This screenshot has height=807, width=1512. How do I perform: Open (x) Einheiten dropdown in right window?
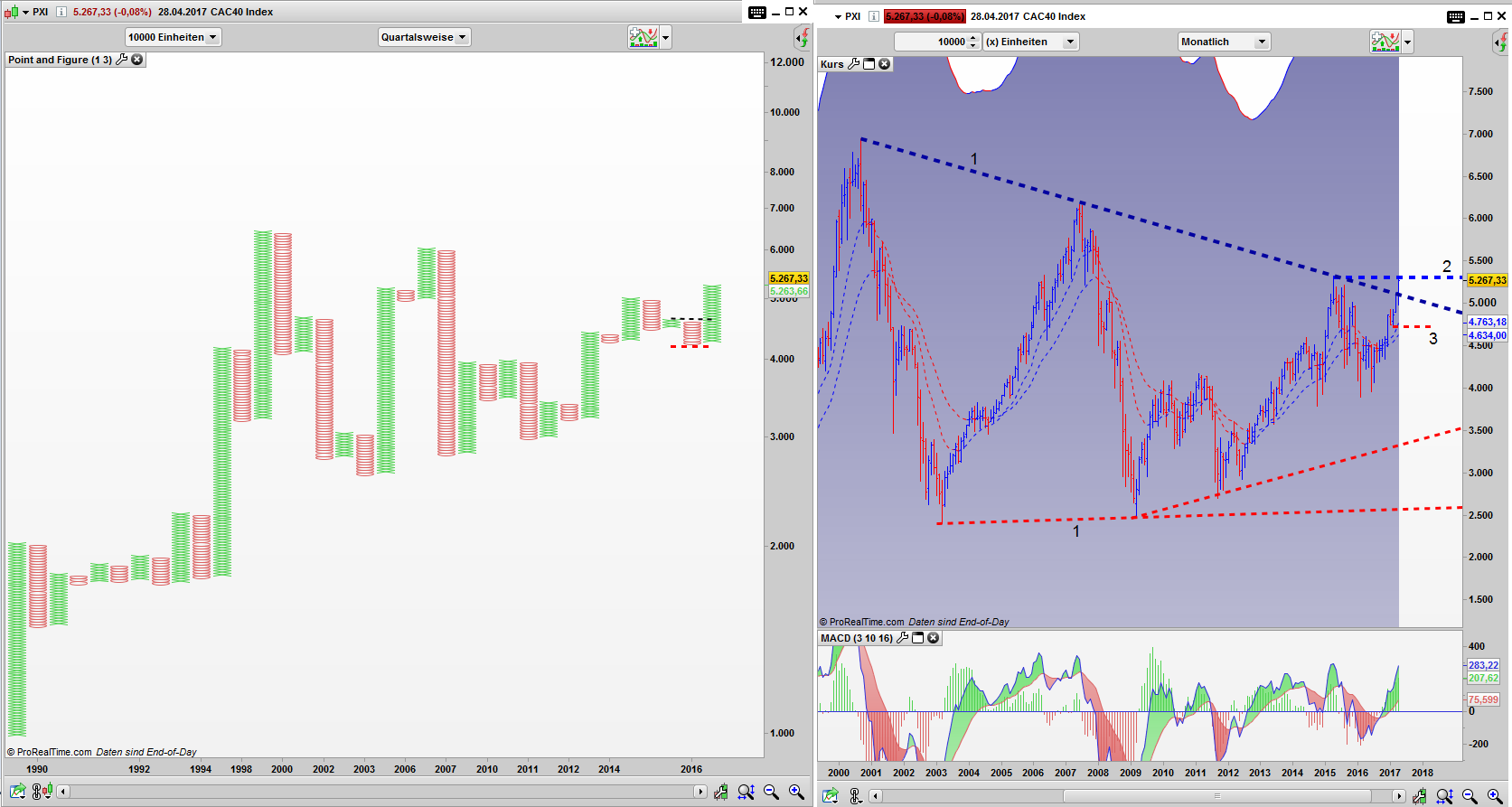click(x=1031, y=42)
